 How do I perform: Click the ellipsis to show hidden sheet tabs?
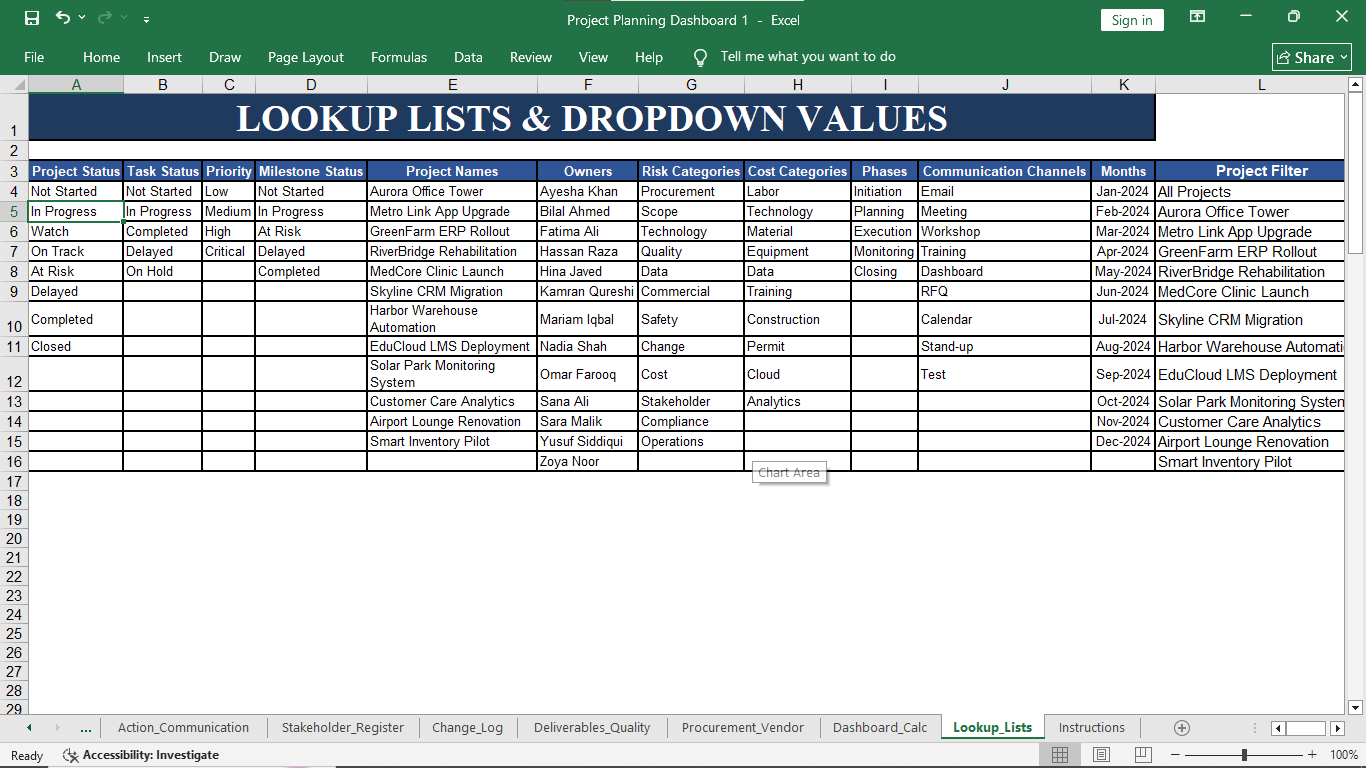(86, 728)
